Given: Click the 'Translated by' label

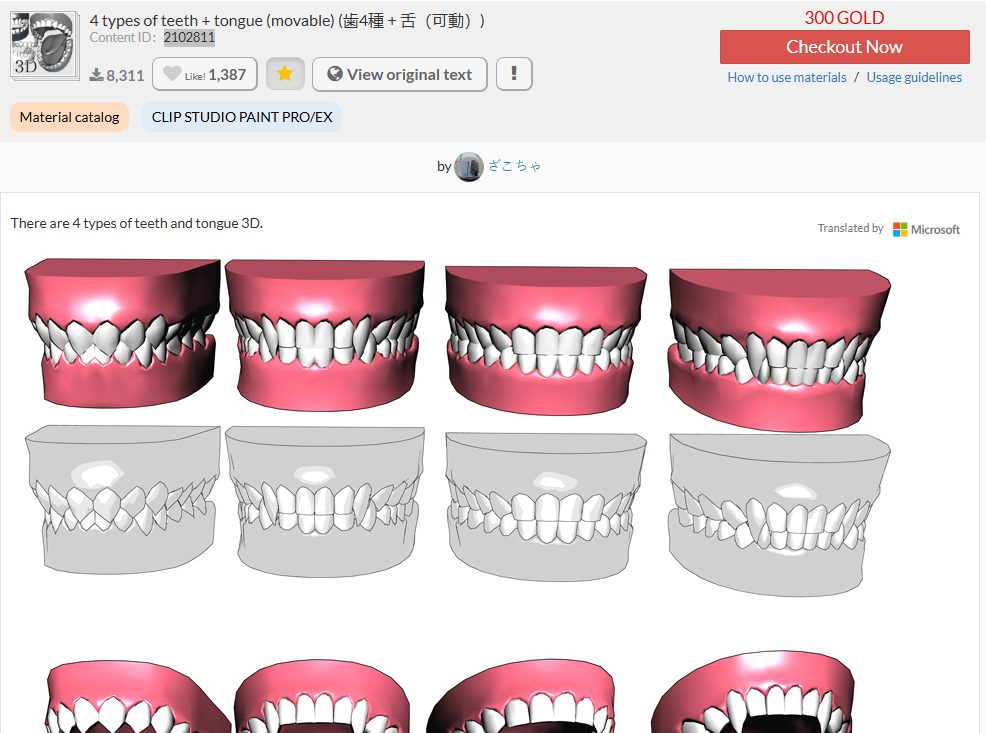Looking at the screenshot, I should pyautogui.click(x=850, y=228).
